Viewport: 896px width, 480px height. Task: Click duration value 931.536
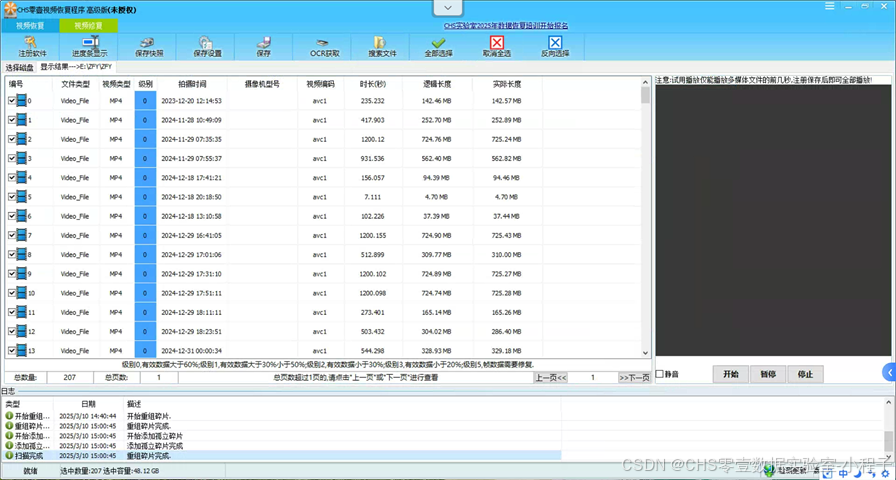[373, 159]
